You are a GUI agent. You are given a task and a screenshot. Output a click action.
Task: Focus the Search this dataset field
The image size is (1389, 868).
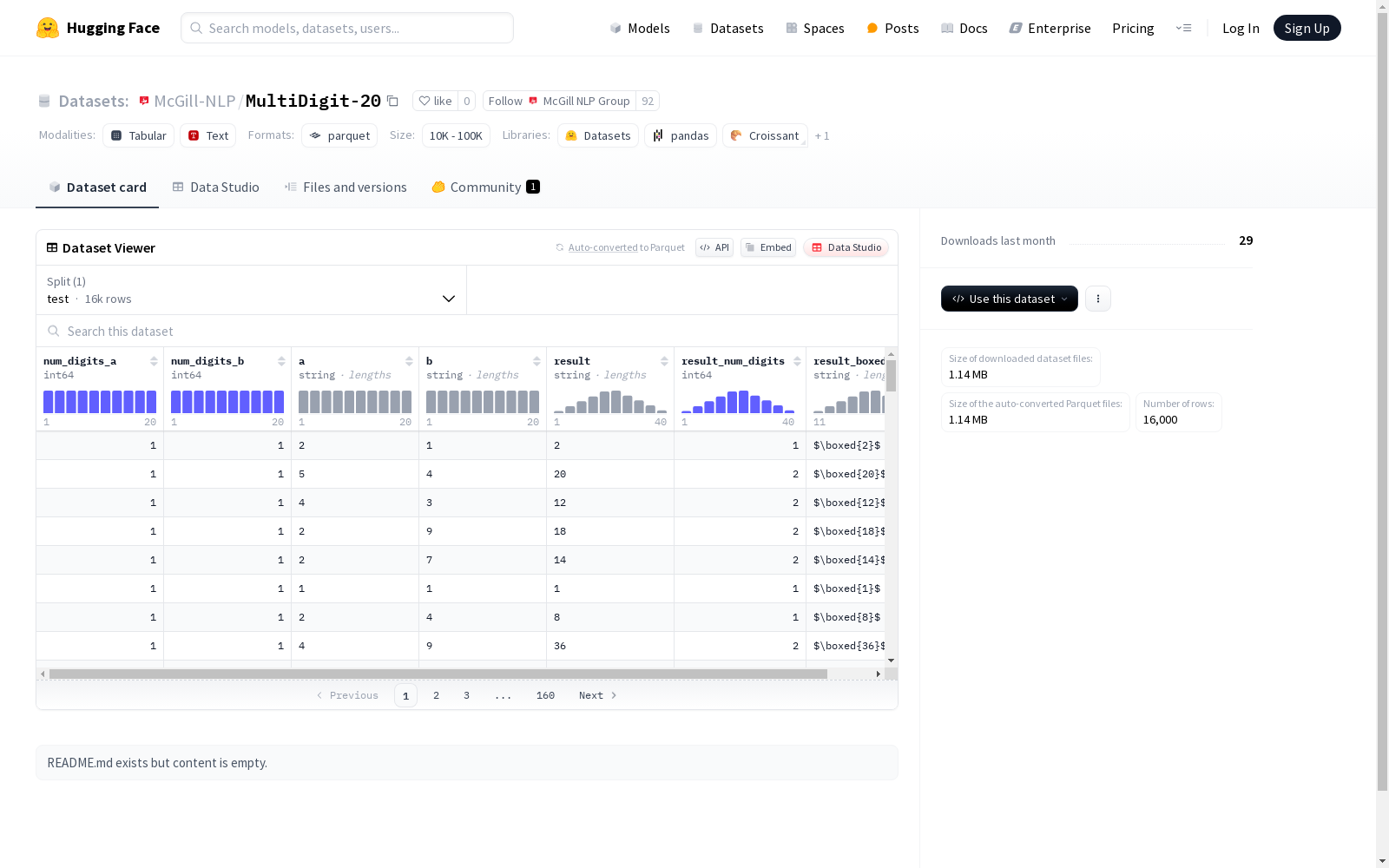(467, 331)
